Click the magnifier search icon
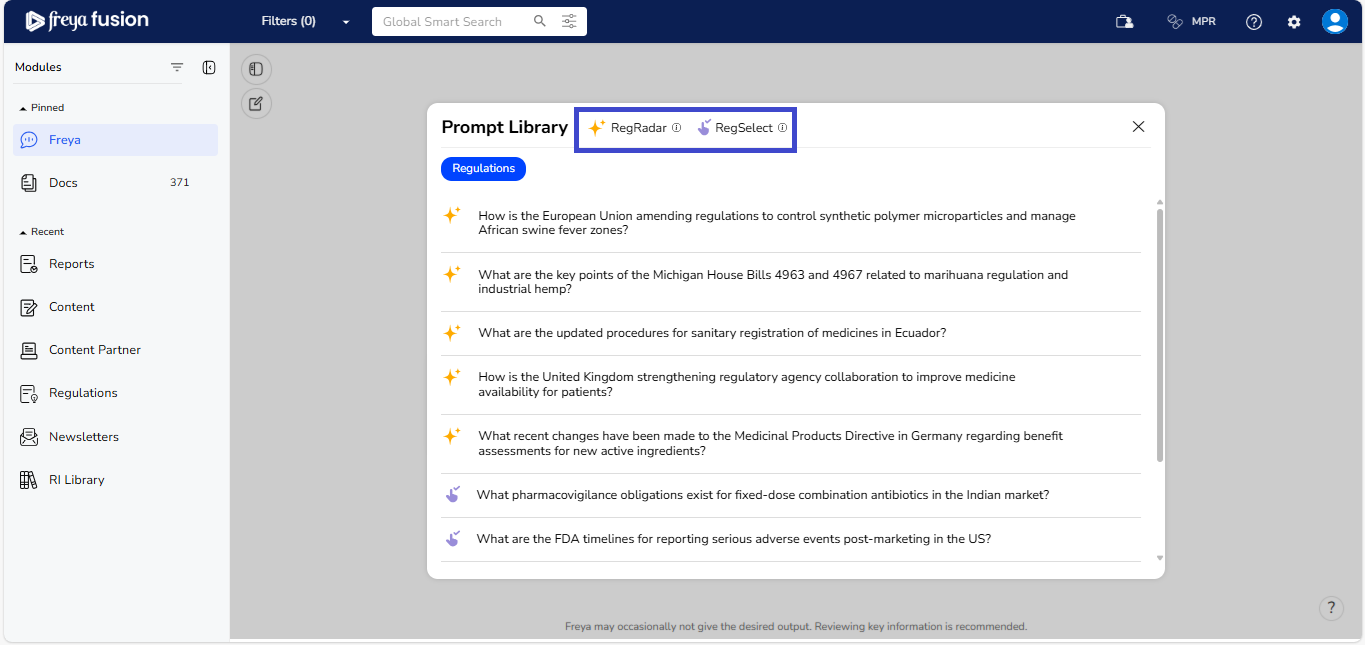The width and height of the screenshot is (1368, 645). coord(540,21)
